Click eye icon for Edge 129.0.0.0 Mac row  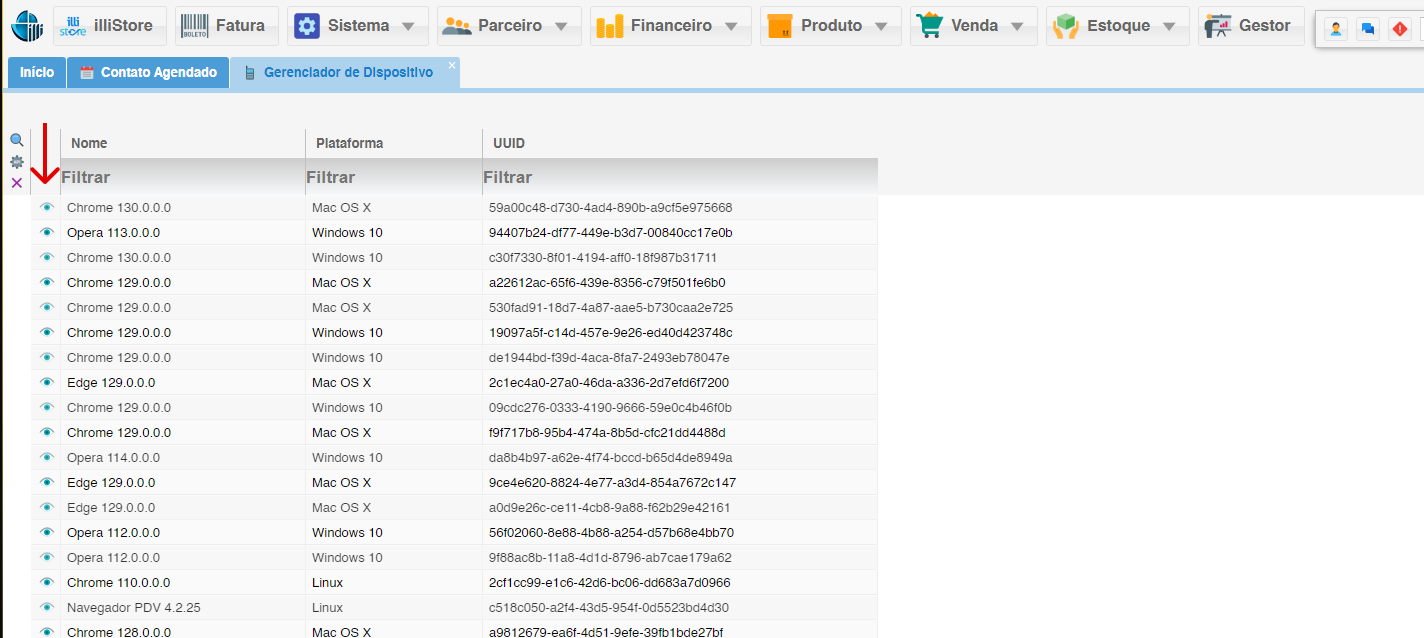click(x=46, y=382)
